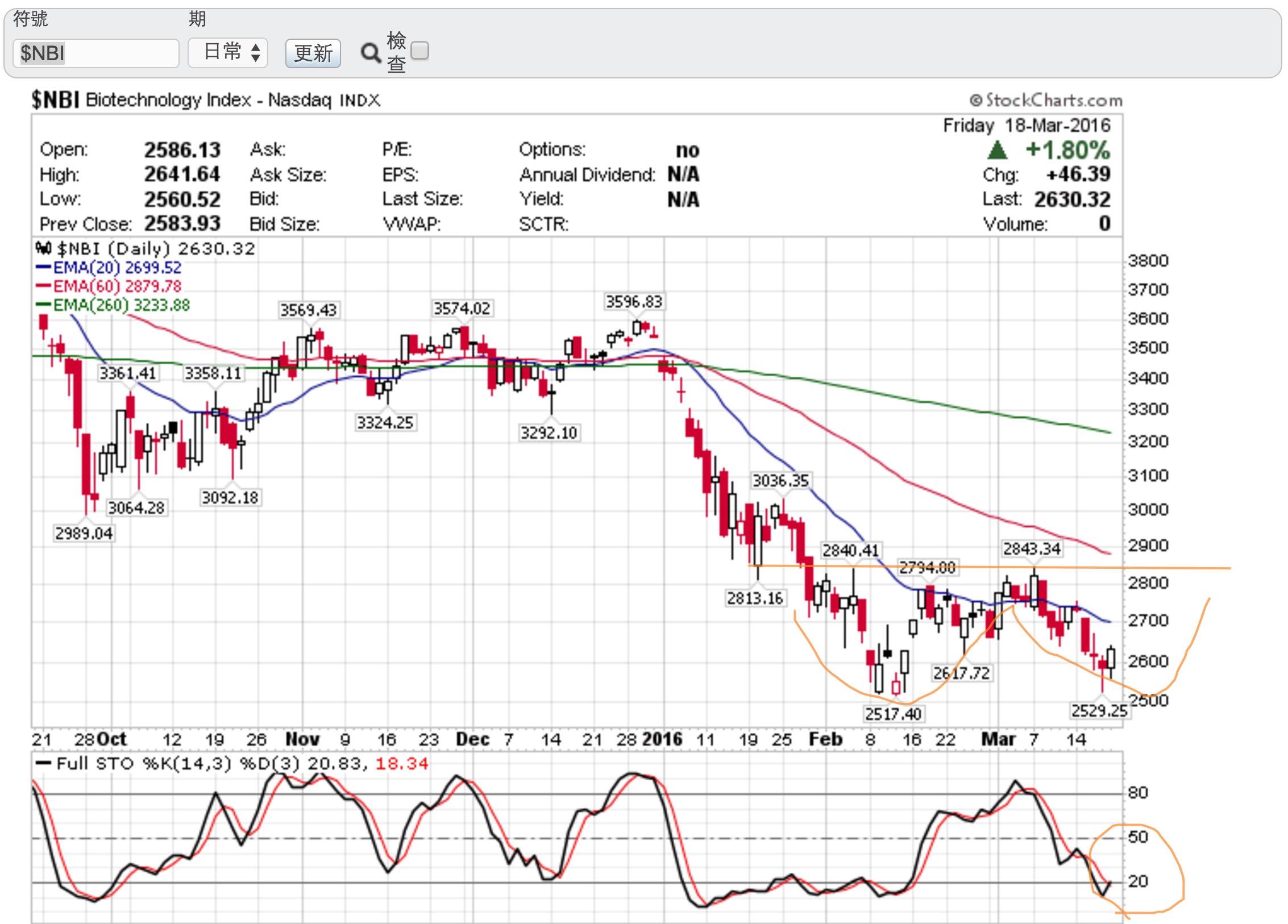Click the $NBI symbol input field

(95, 53)
